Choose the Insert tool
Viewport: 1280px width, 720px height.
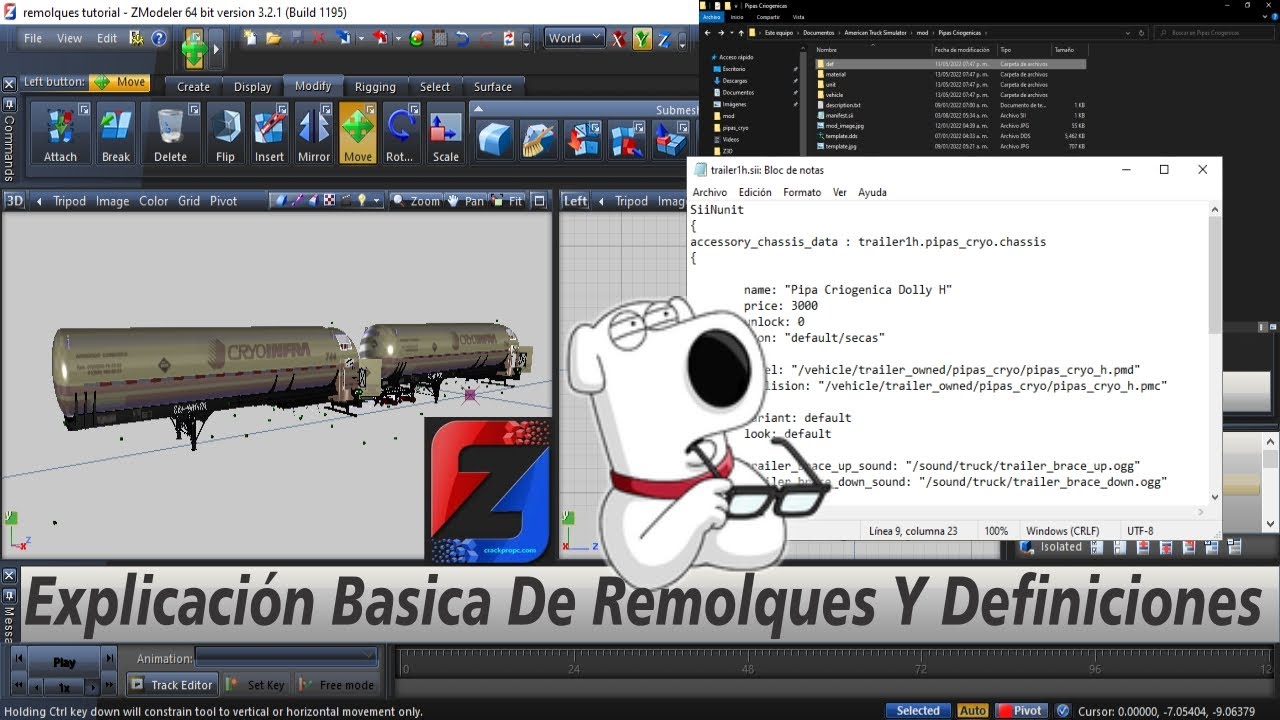tap(269, 133)
